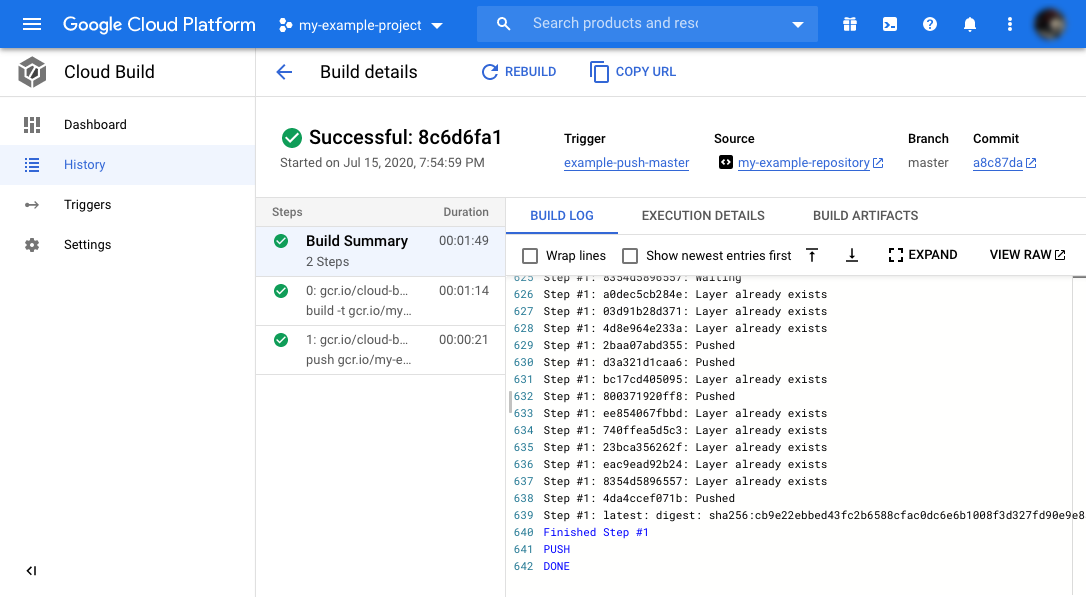Collapse the sidebar navigation panel
The image size is (1086, 597).
tap(31, 571)
